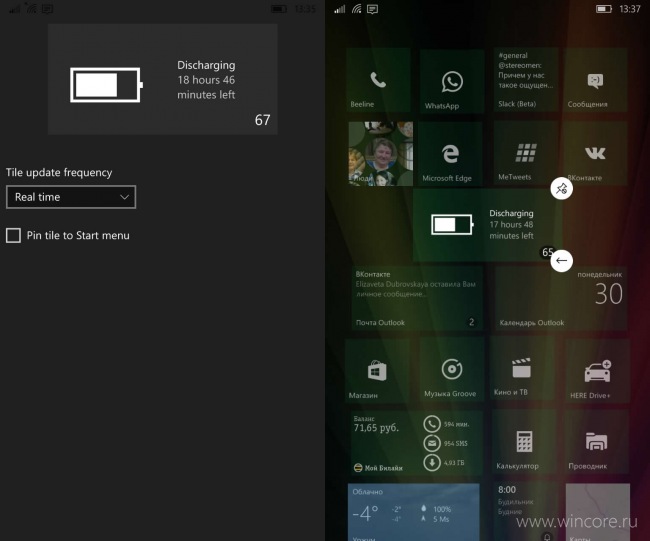This screenshot has width=650, height=541.
Task: Open the Музыка Groove tile
Action: point(452,370)
